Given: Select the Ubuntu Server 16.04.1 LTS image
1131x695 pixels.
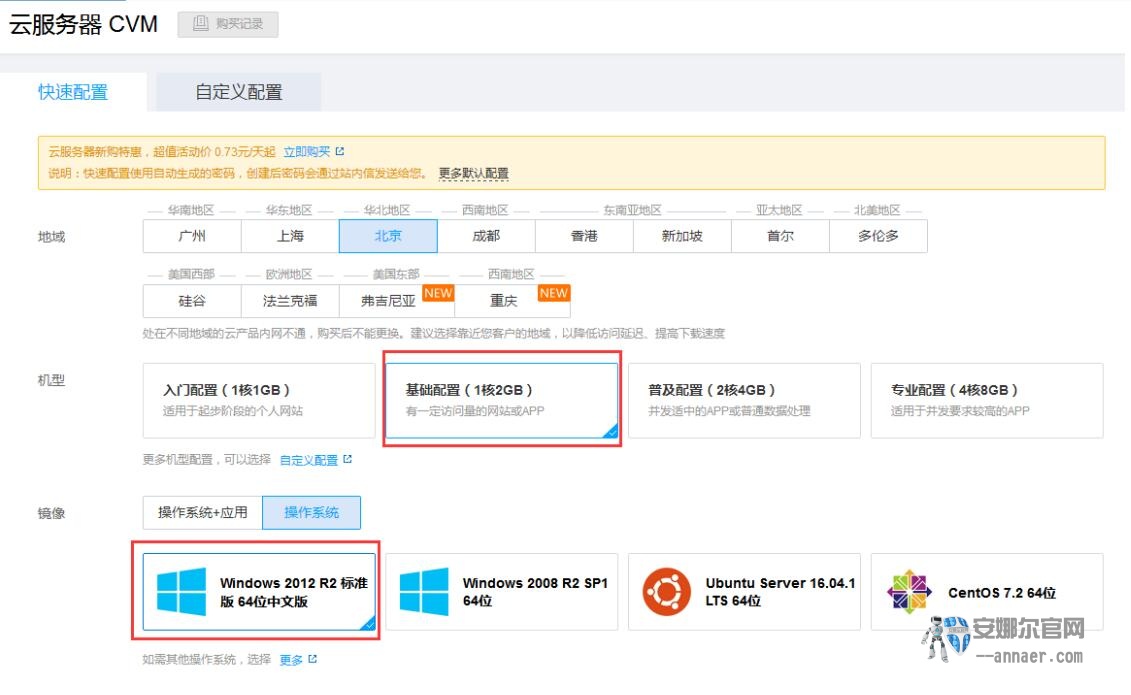Looking at the screenshot, I should click(x=744, y=592).
